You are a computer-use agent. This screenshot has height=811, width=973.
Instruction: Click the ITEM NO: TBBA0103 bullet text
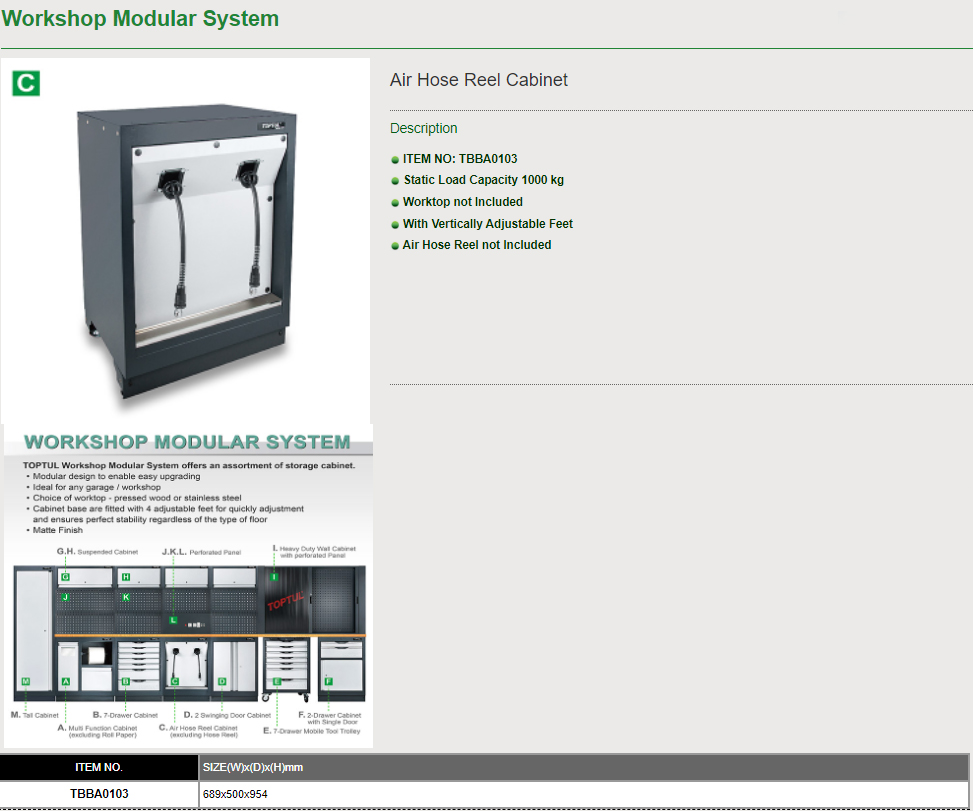pos(460,159)
